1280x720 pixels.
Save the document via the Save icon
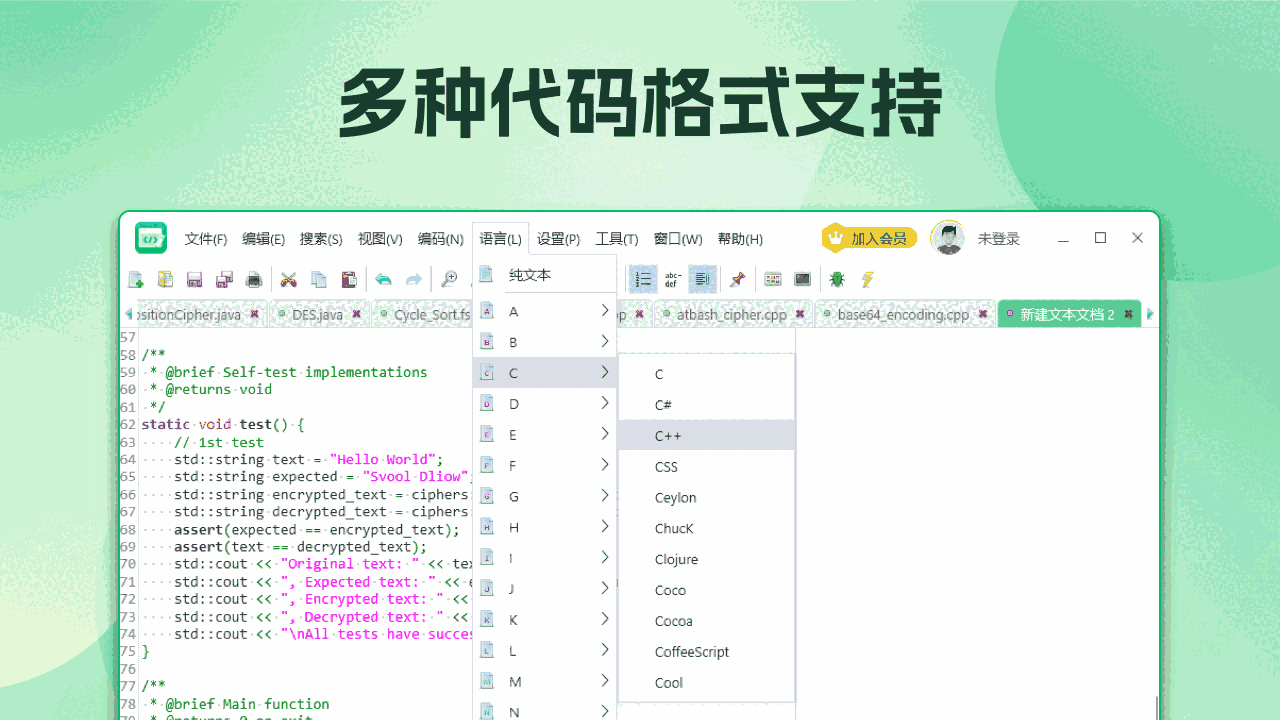tap(194, 279)
